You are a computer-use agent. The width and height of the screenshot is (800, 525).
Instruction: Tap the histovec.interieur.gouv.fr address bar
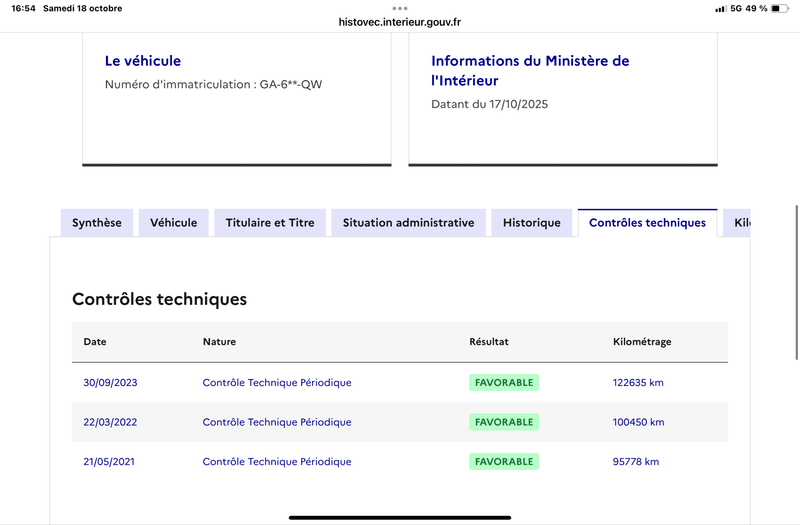click(x=400, y=22)
